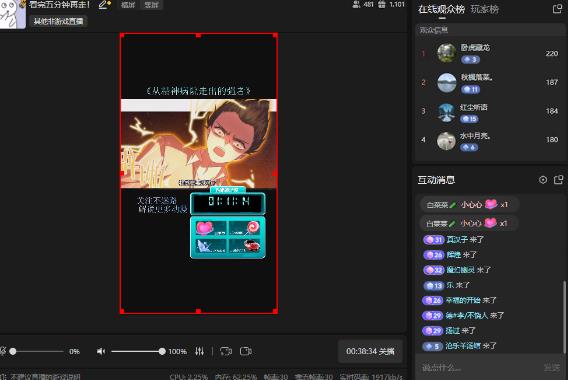The image size is (568, 380).
Task: Open rank 1 viewer 卧虎藏龙 avatar
Action: 446,53
